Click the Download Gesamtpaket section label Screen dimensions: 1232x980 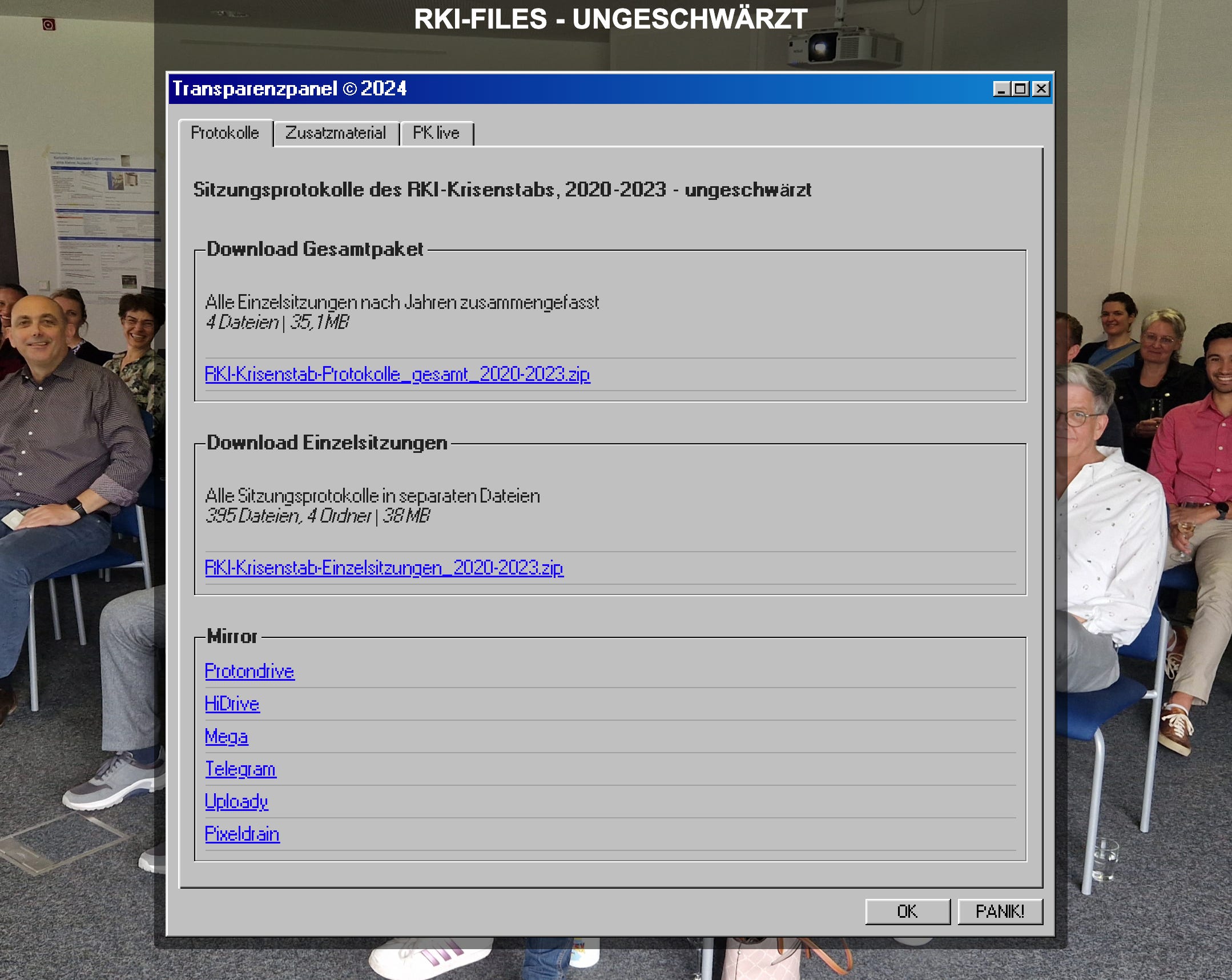click(316, 250)
